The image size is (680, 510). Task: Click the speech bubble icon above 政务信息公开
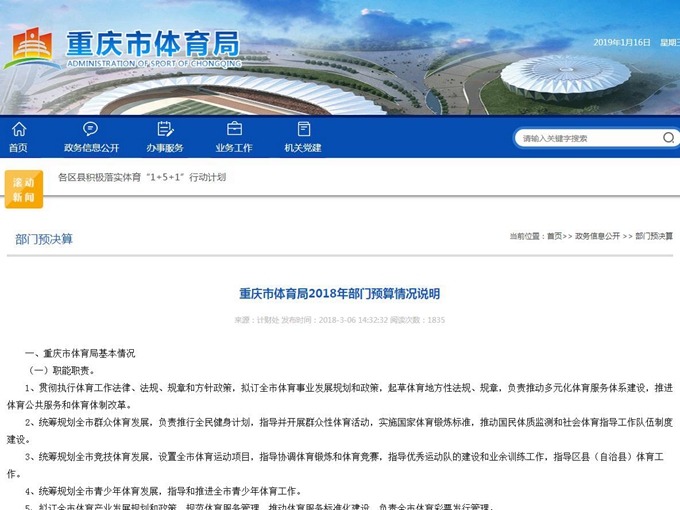[x=90, y=129]
